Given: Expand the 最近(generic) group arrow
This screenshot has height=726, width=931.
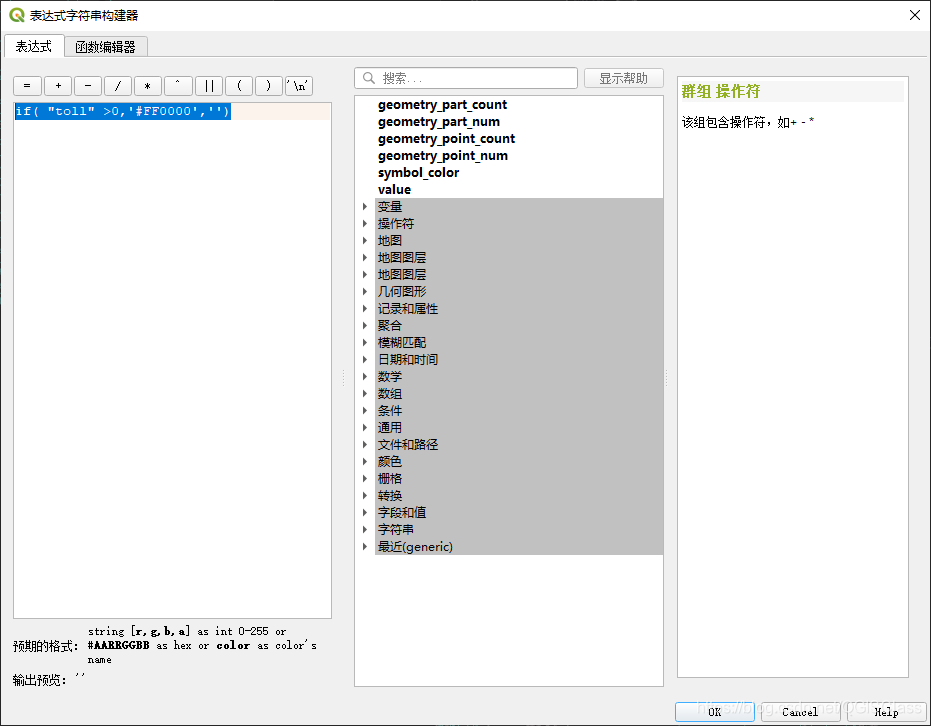Looking at the screenshot, I should tap(365, 547).
